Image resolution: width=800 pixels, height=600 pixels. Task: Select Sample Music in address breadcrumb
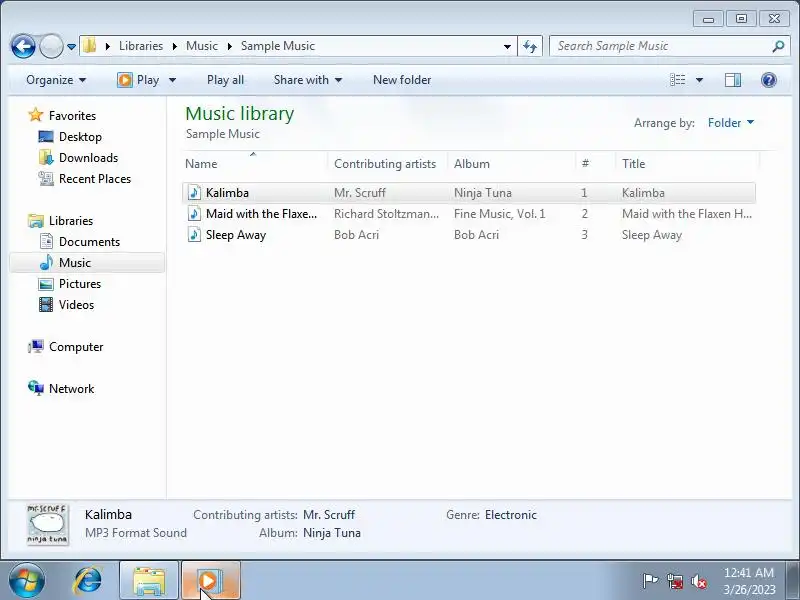(278, 46)
